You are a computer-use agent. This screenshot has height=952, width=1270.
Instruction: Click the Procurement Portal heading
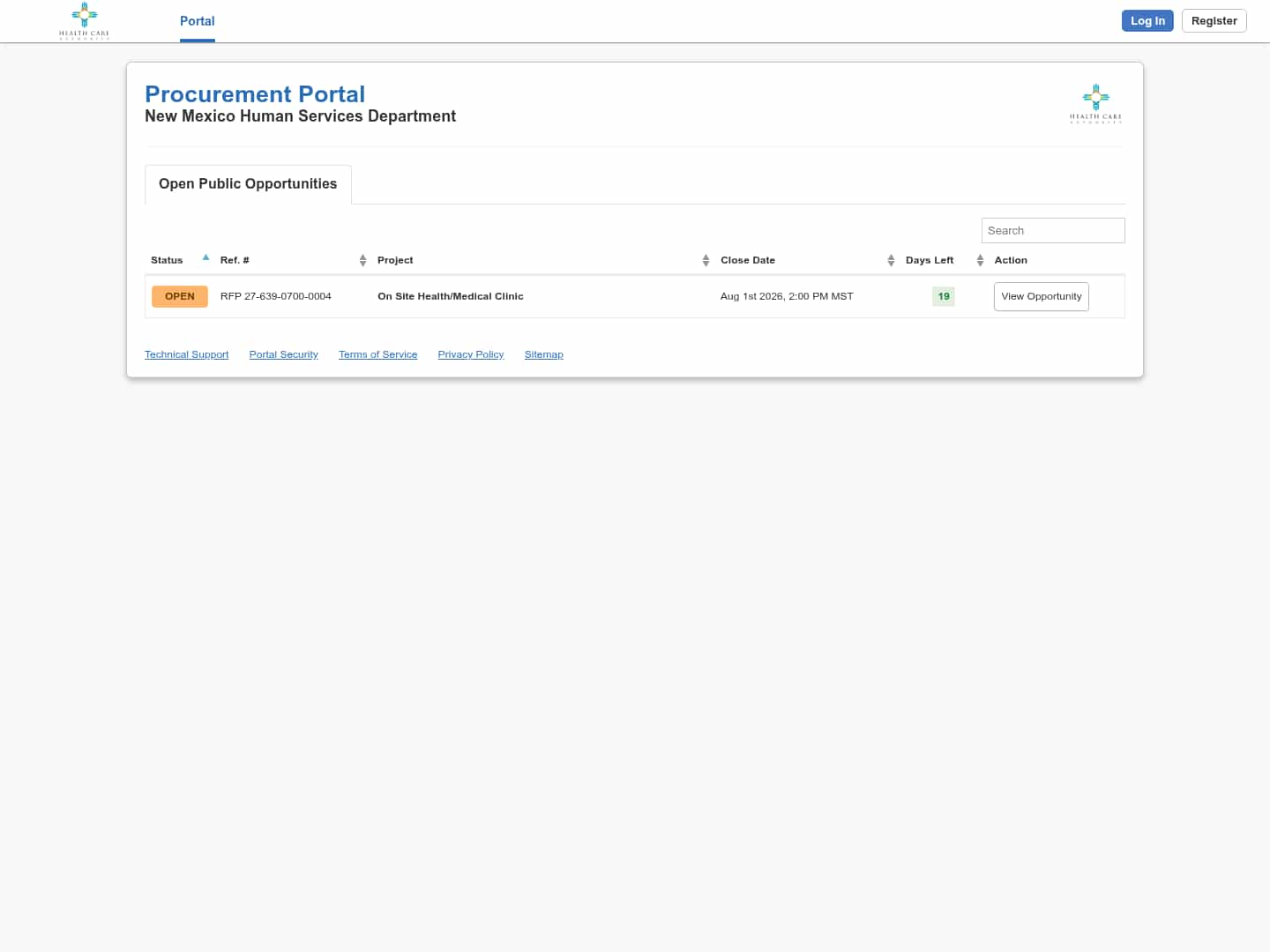(255, 94)
